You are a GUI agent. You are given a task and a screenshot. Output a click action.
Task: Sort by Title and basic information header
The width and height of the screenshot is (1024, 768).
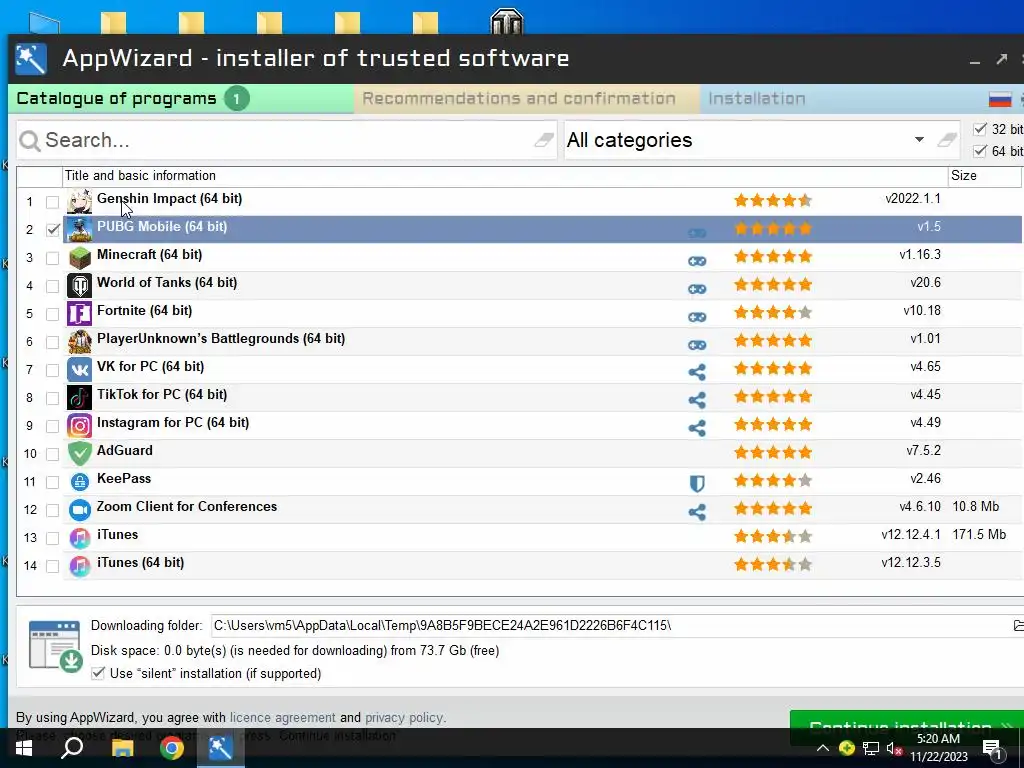pyautogui.click(x=505, y=176)
